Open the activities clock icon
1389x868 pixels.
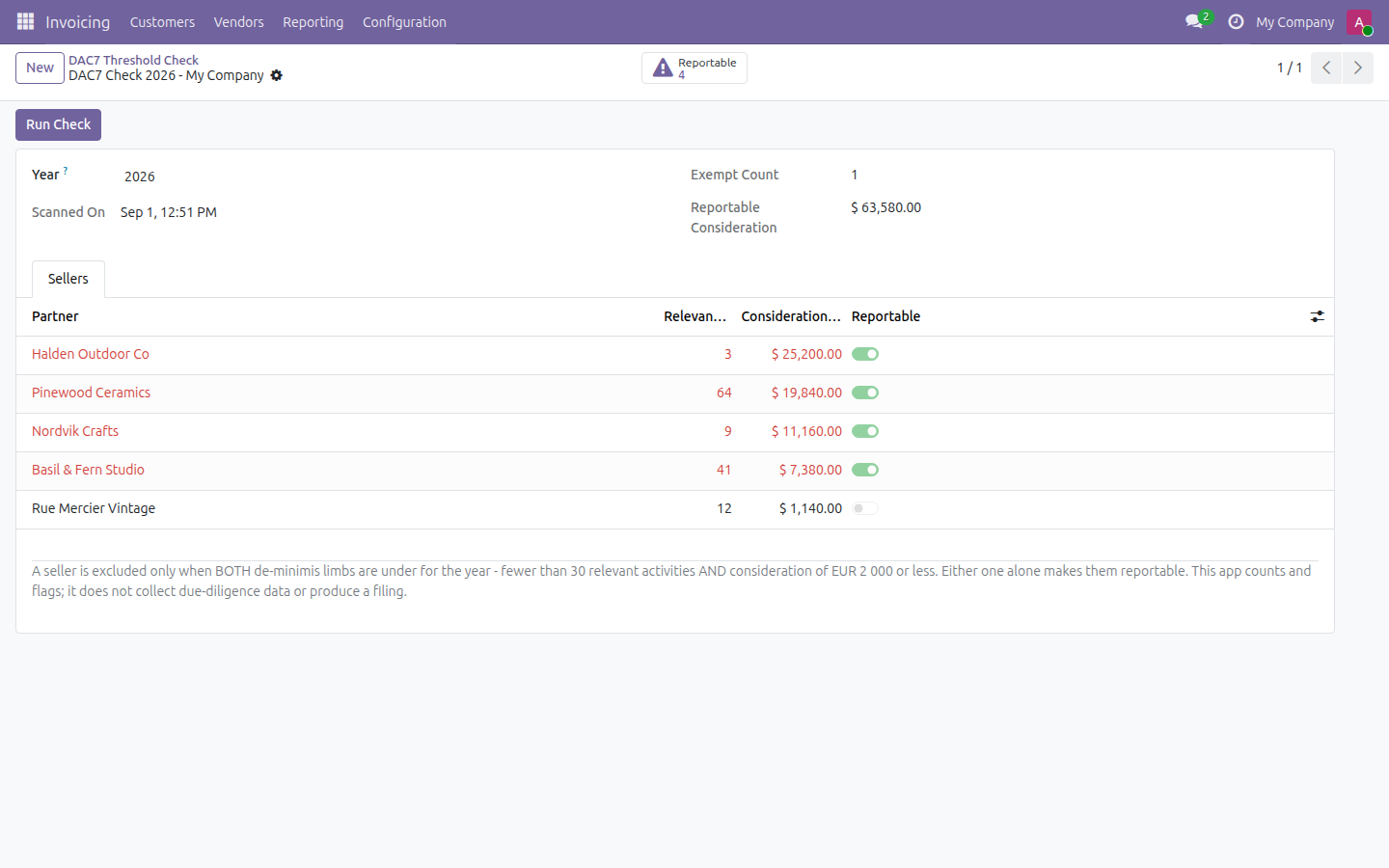coord(1236,21)
